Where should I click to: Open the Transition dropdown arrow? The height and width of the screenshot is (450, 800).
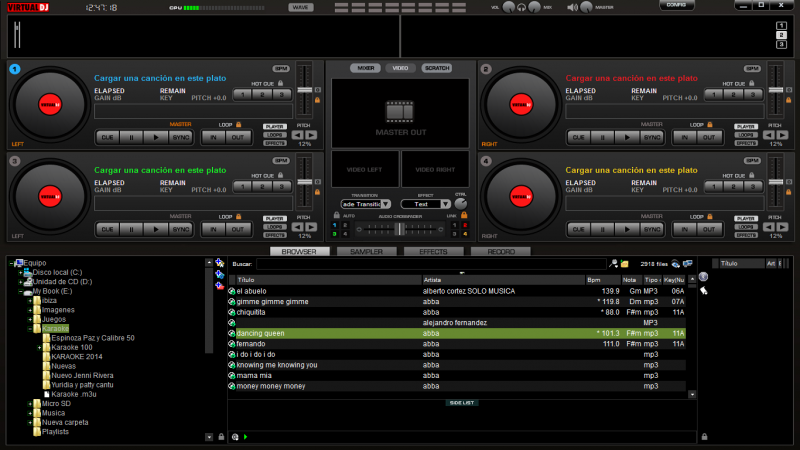[386, 204]
